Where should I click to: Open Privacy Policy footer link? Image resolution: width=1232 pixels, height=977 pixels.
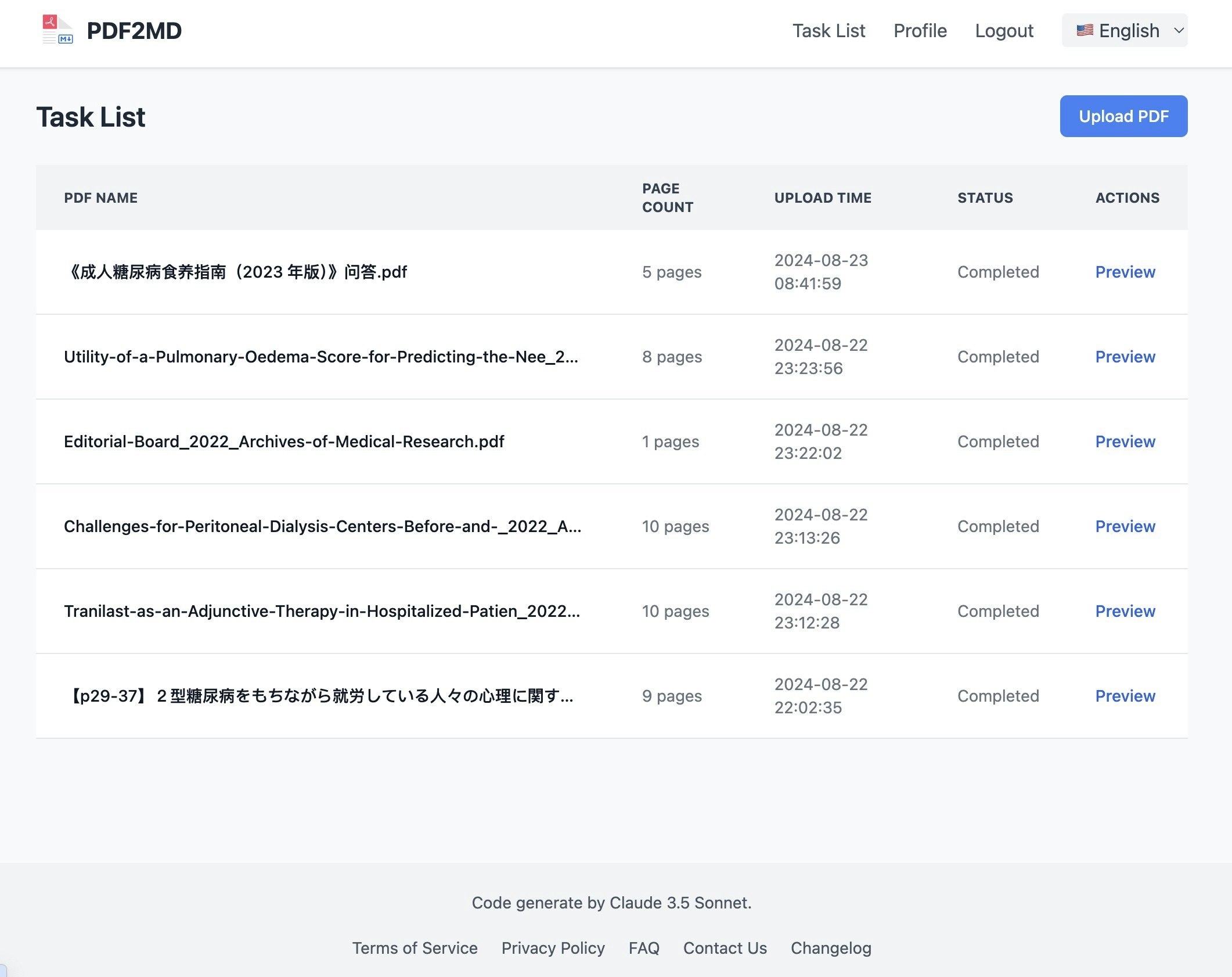(553, 948)
